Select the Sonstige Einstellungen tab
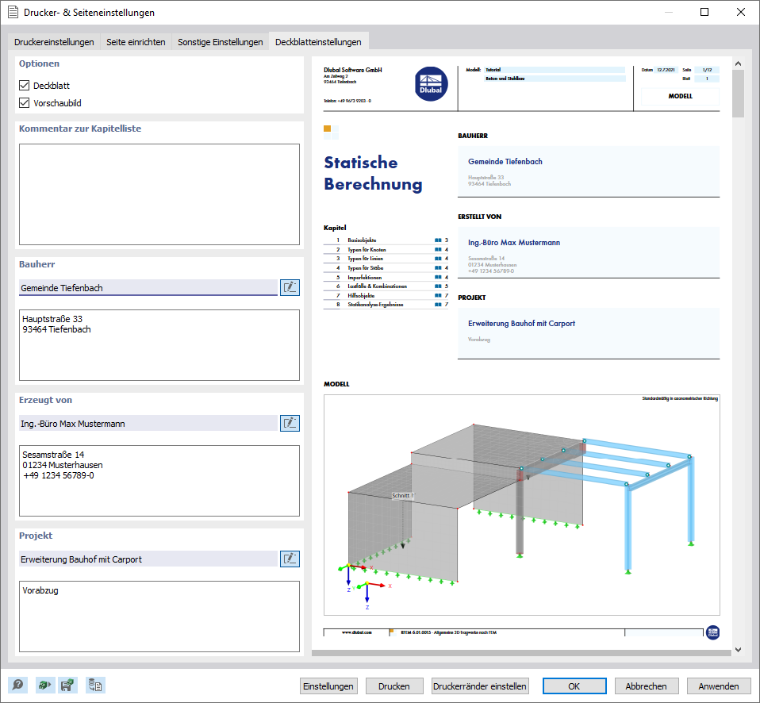This screenshot has height=703, width=760. pyautogui.click(x=220, y=42)
